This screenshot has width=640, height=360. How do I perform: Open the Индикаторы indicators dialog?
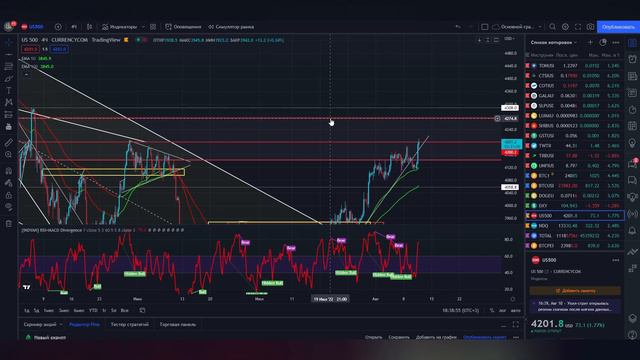pos(120,27)
